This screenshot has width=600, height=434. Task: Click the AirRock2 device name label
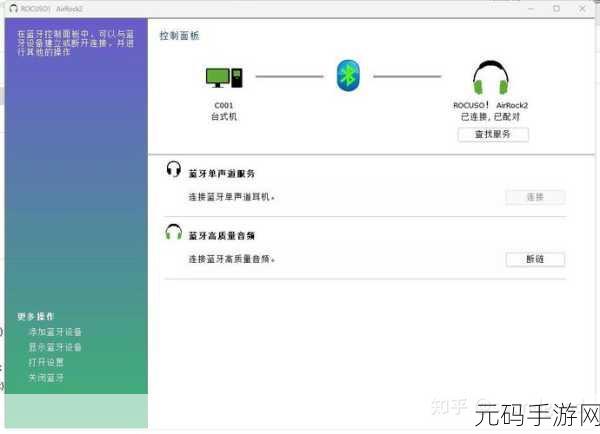491,105
